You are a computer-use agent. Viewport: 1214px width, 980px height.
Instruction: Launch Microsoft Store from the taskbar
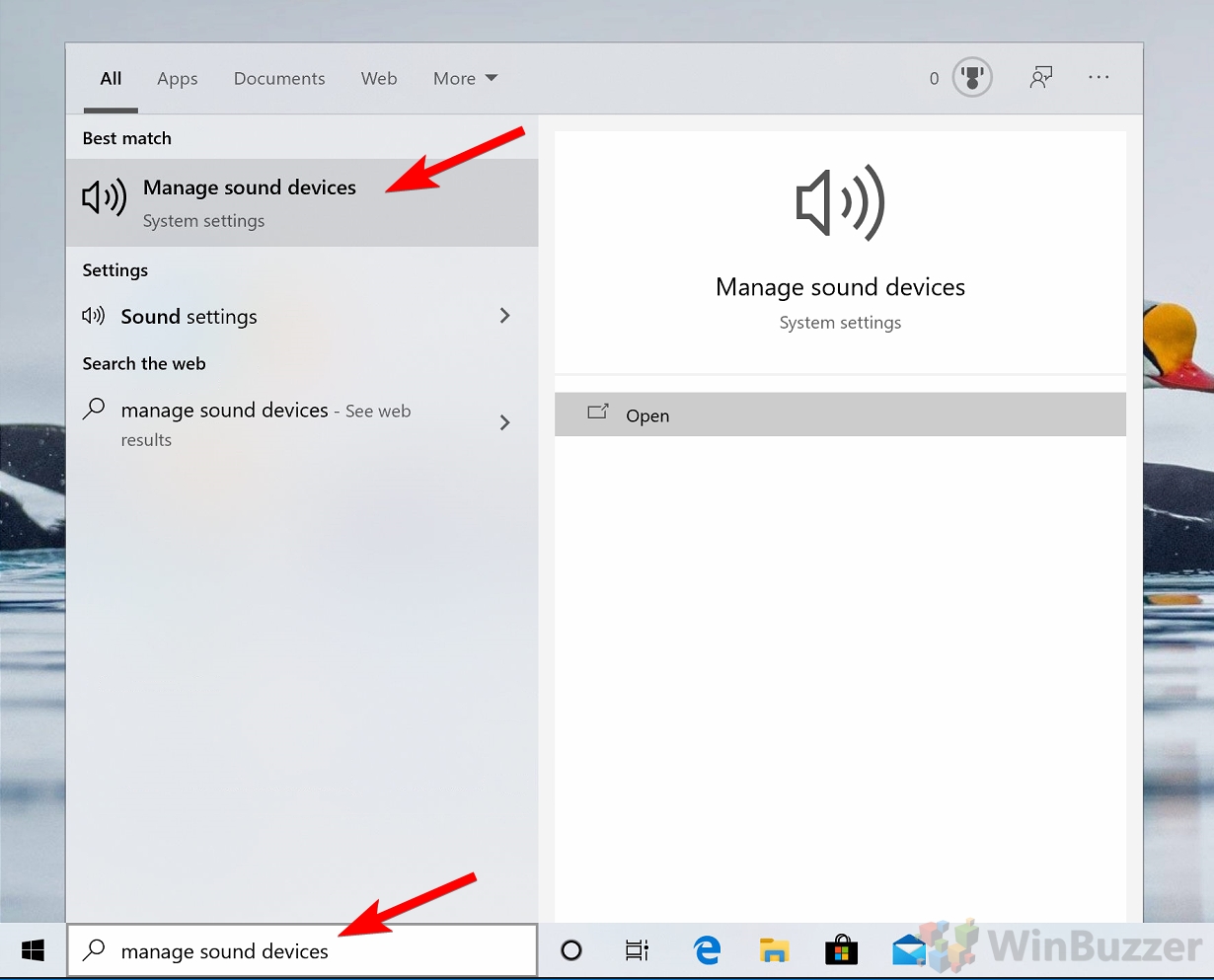(x=841, y=950)
